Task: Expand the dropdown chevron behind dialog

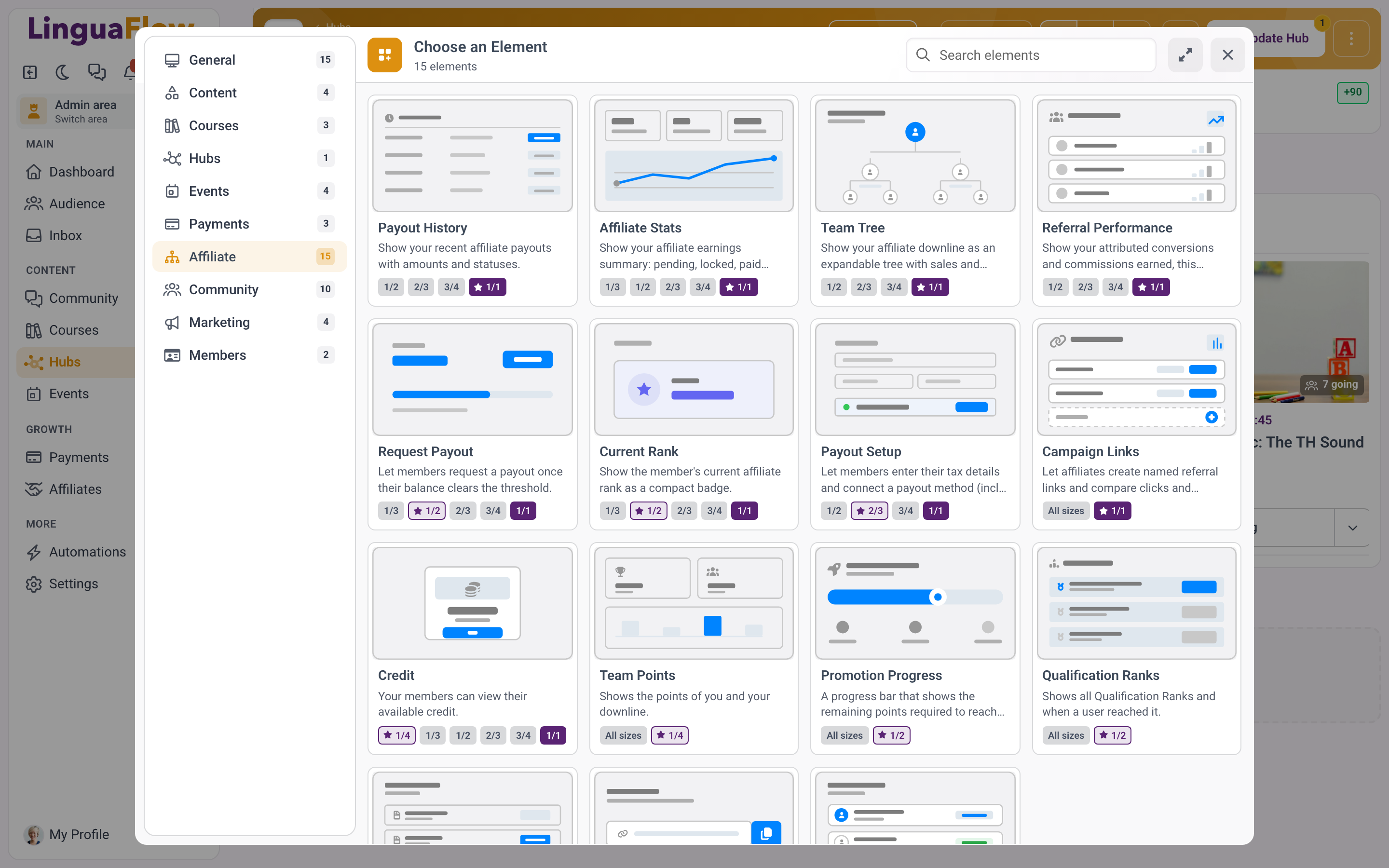Action: click(x=1352, y=528)
